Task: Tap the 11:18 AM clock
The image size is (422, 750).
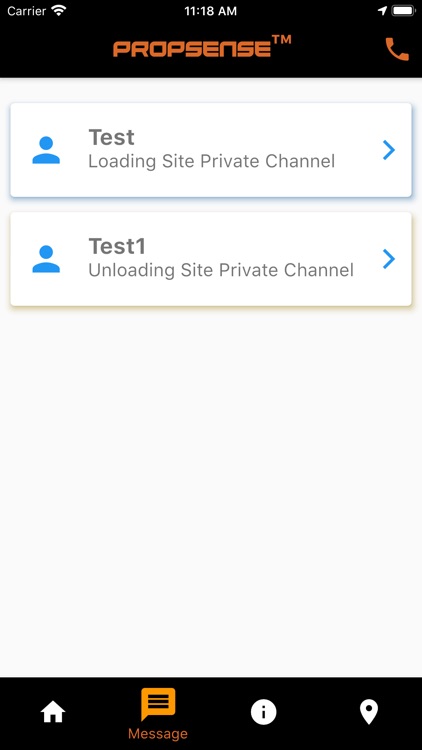Action: coord(211,11)
